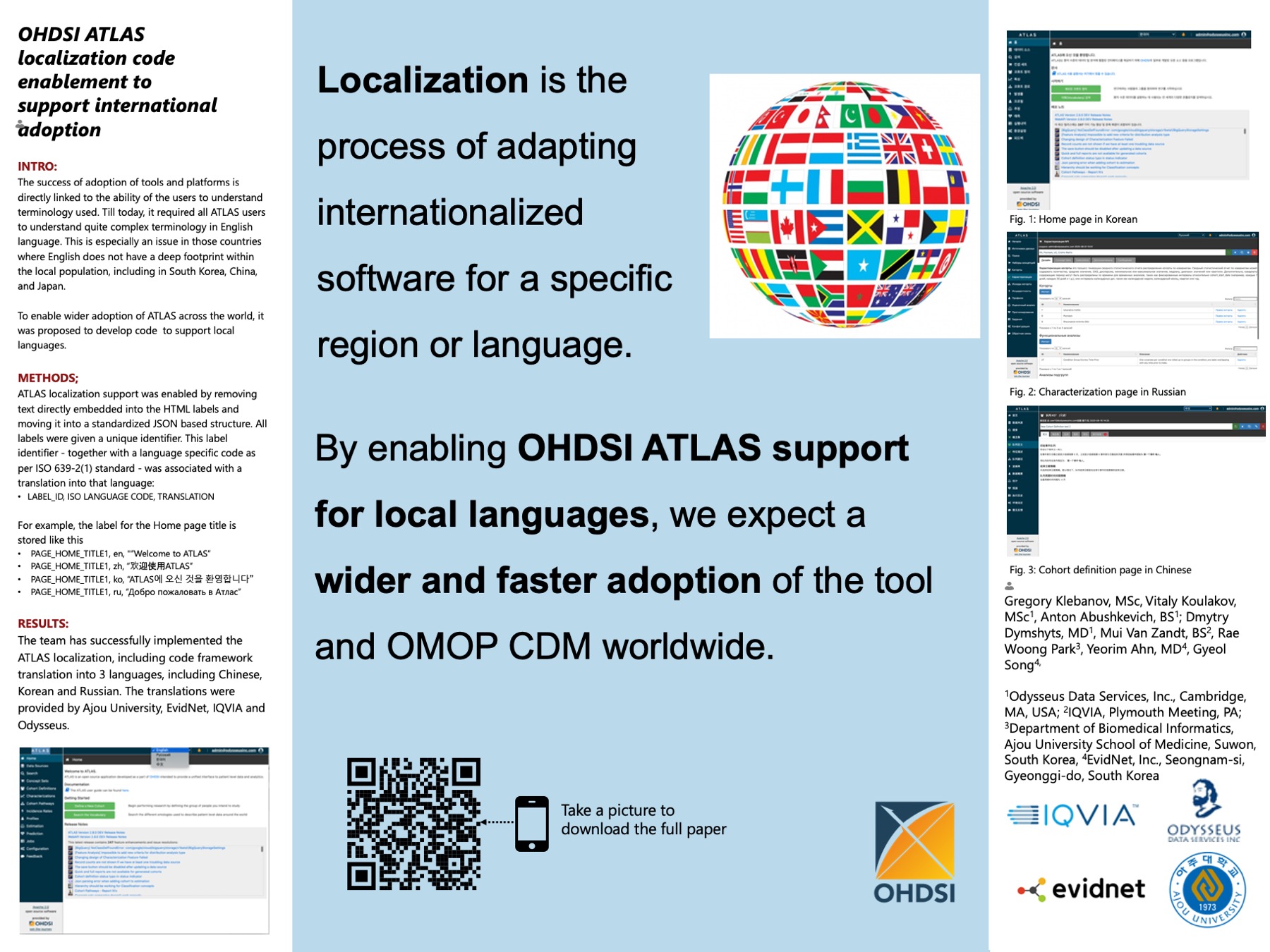Click the globe of world flags image

(845, 205)
